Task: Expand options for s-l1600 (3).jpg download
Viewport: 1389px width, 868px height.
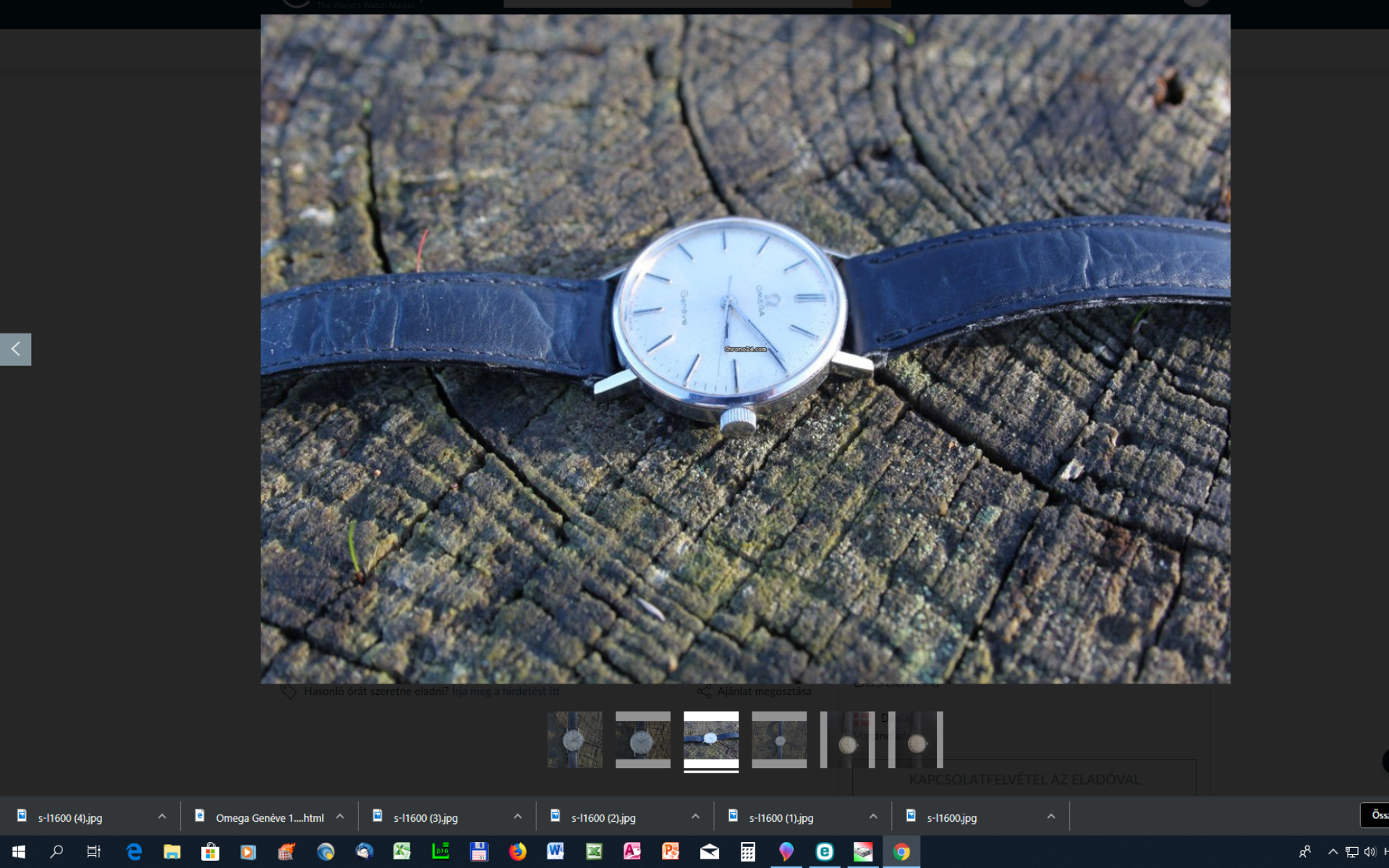Action: click(x=517, y=817)
